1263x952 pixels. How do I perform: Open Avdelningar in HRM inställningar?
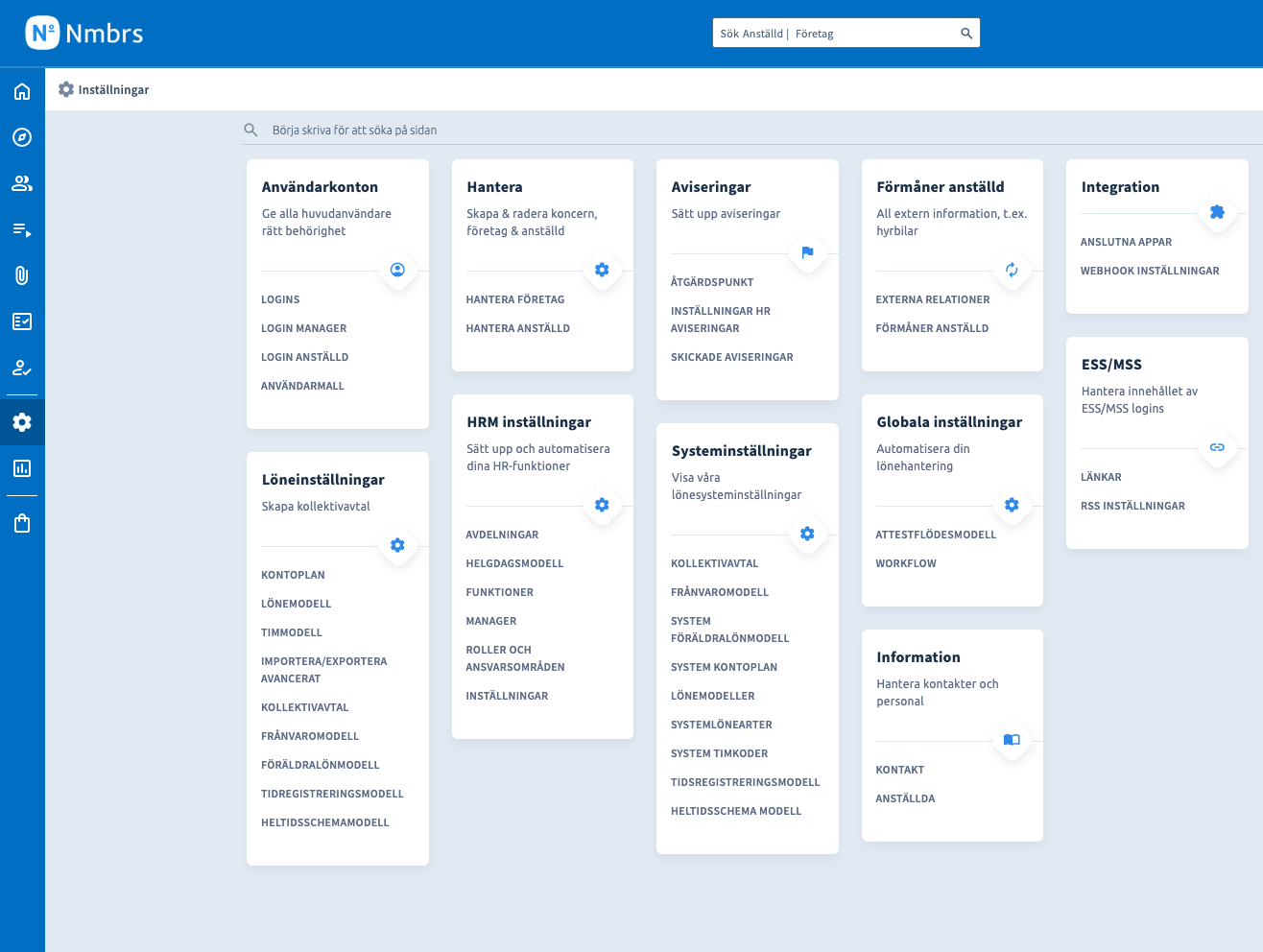pos(502,535)
